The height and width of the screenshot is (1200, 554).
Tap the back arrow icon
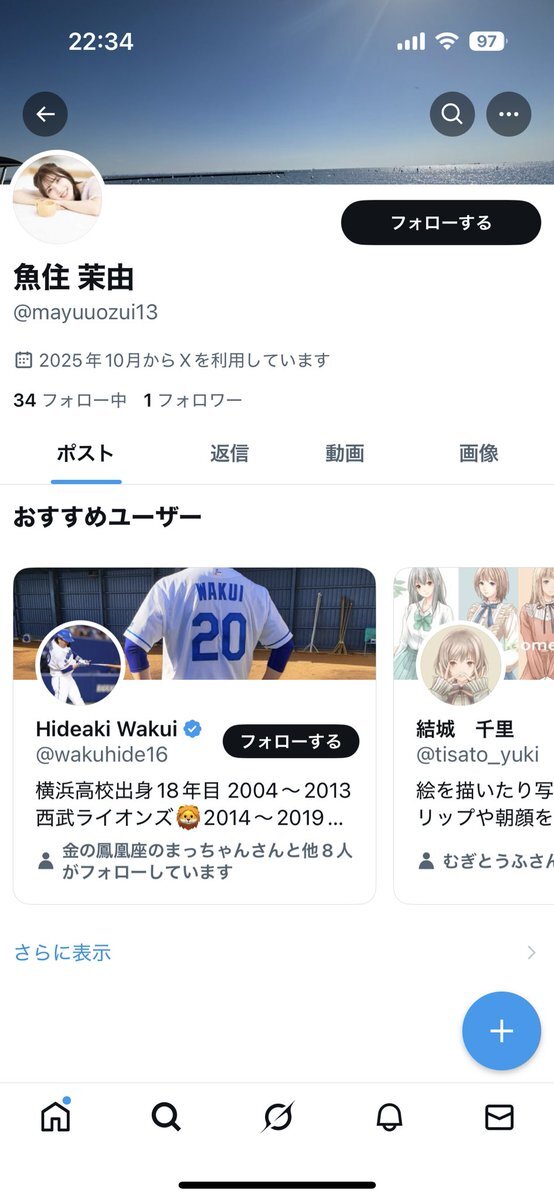click(45, 114)
